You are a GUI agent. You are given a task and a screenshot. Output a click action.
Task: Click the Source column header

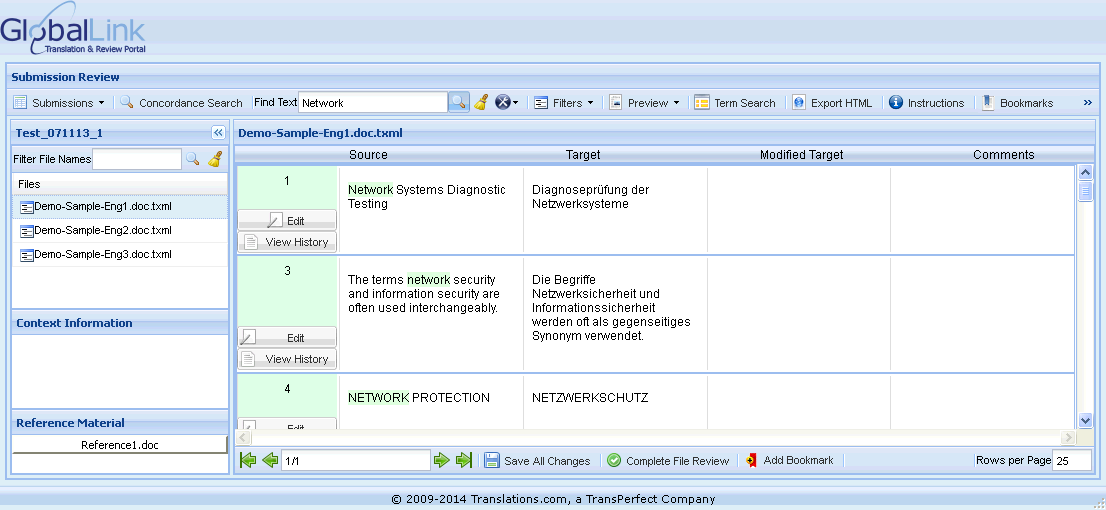click(x=368, y=154)
